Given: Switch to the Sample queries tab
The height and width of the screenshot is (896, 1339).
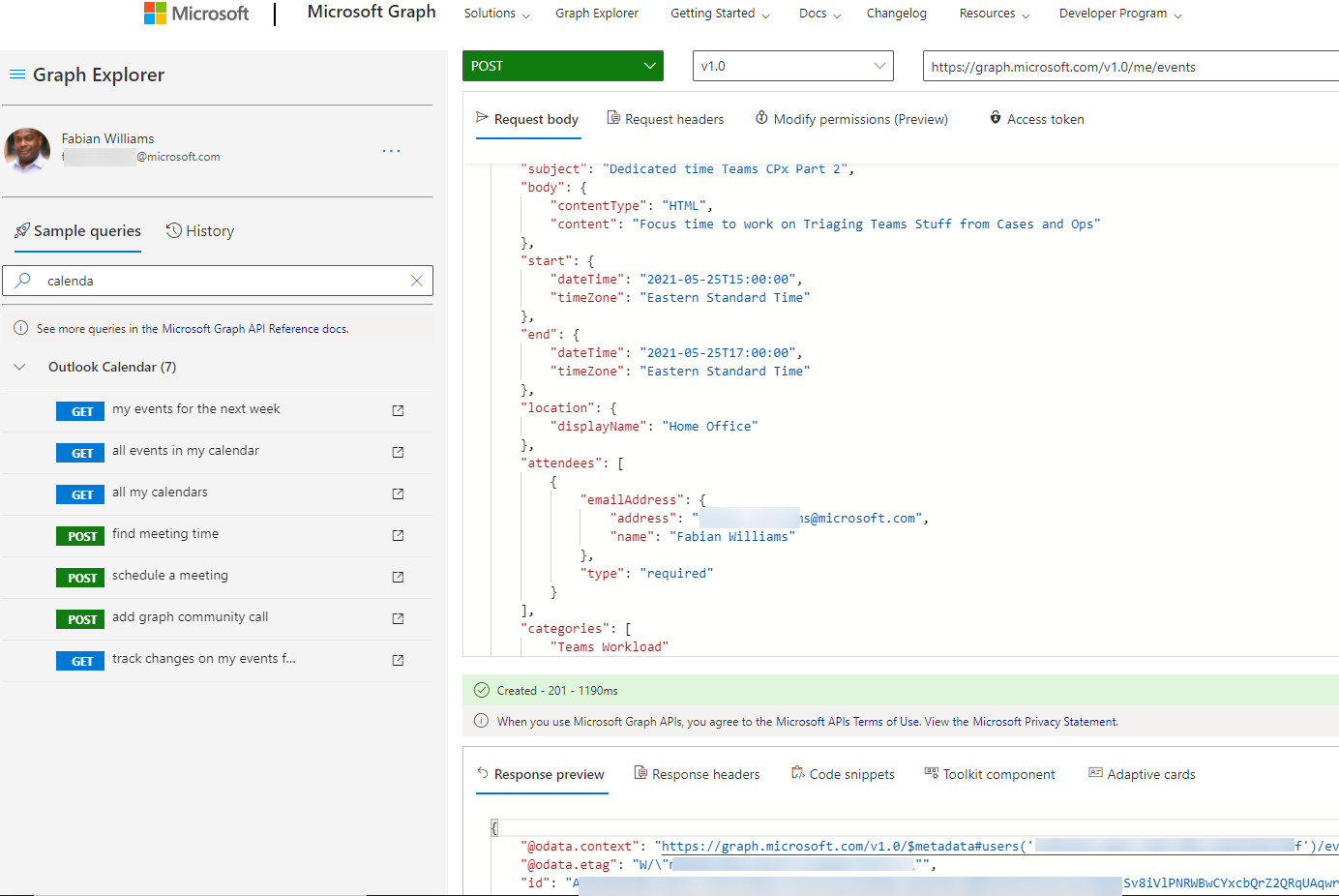Looking at the screenshot, I should [x=77, y=231].
